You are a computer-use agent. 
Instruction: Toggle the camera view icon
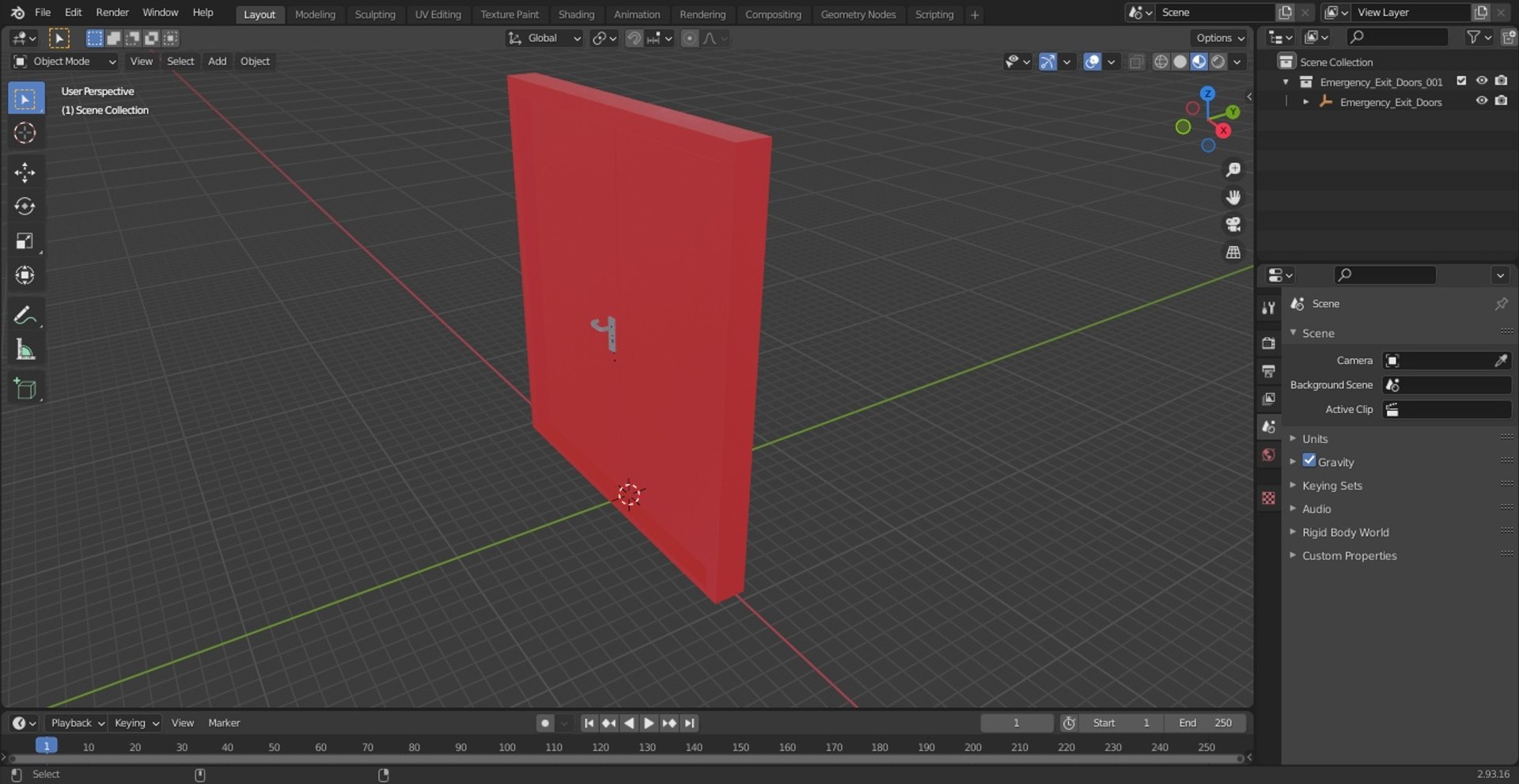point(1233,225)
